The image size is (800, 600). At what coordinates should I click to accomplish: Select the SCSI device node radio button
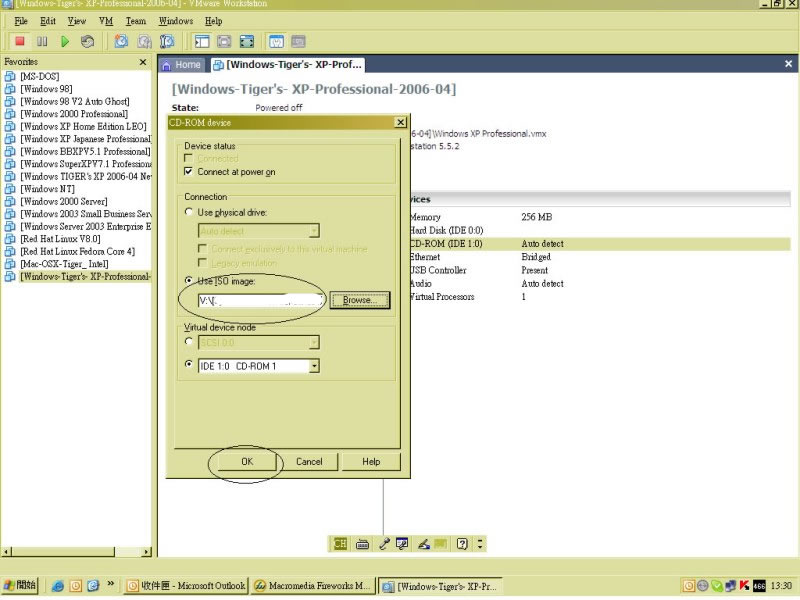189,341
